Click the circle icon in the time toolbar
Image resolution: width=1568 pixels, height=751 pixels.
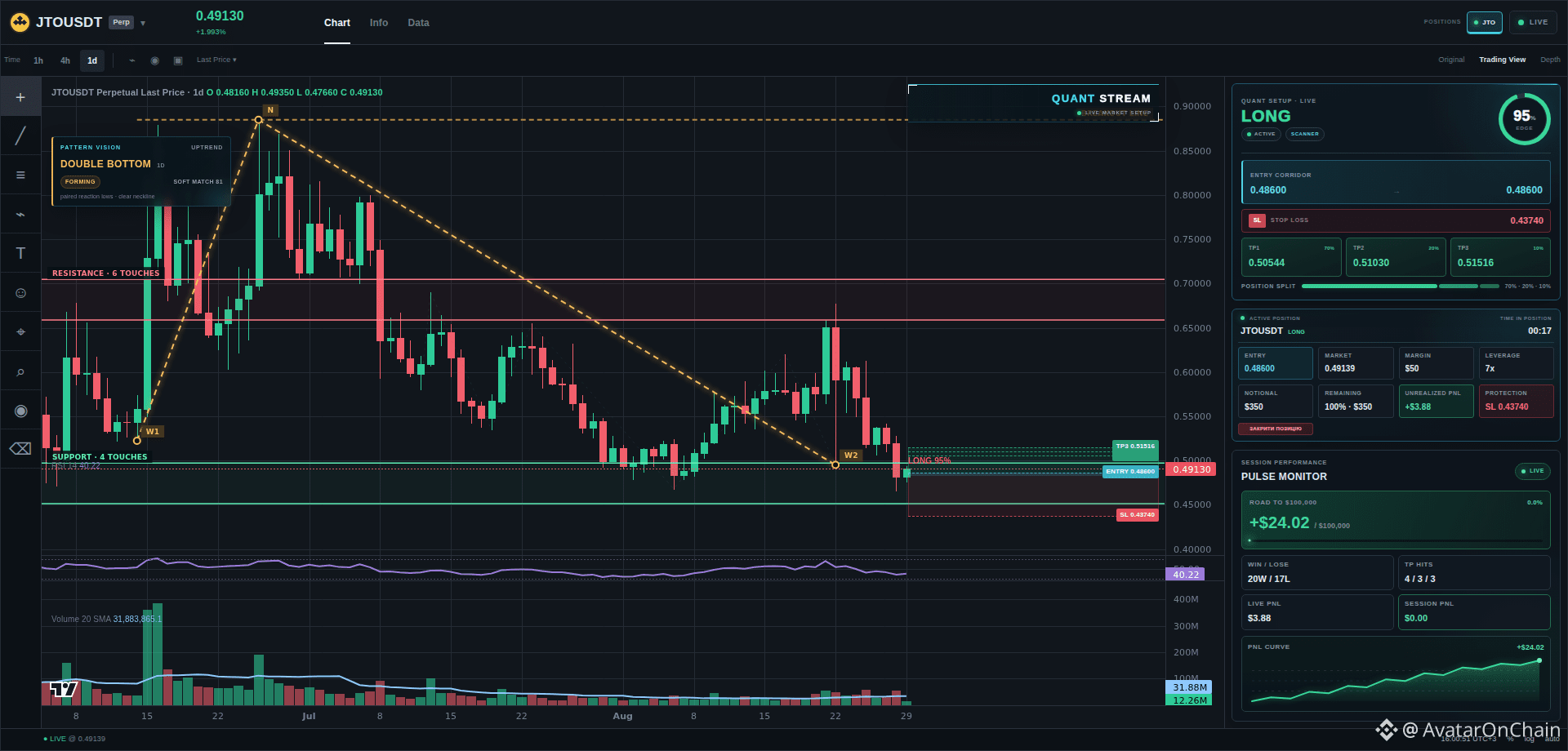click(x=154, y=60)
